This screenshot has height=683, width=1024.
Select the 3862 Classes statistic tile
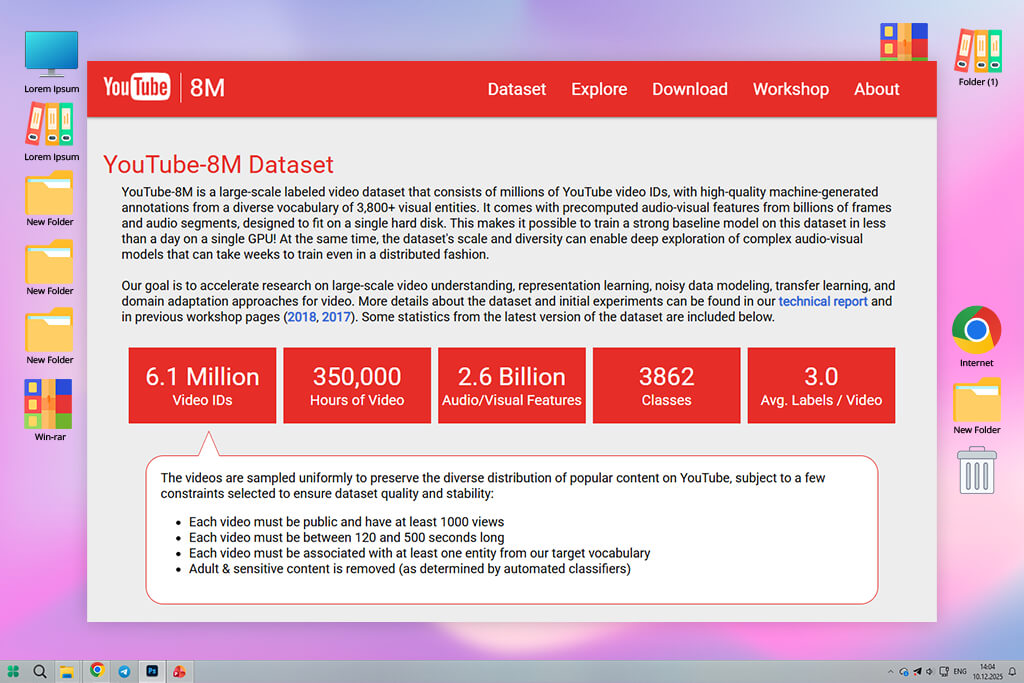tap(666, 385)
